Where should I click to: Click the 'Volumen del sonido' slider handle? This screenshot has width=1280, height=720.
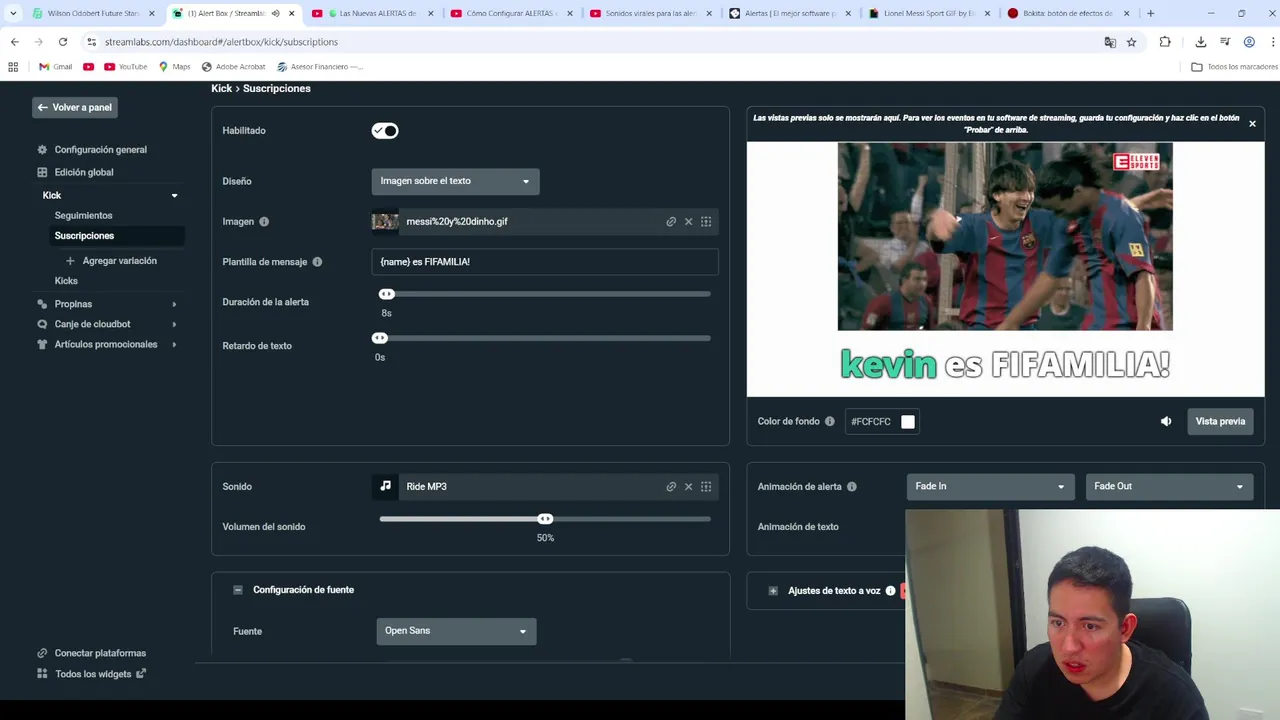point(545,519)
